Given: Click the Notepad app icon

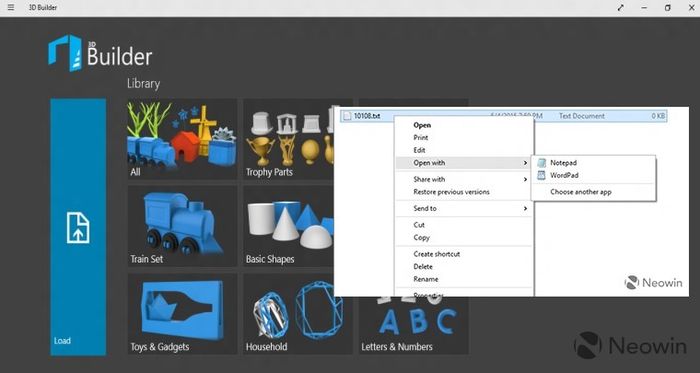Looking at the screenshot, I should [542, 163].
